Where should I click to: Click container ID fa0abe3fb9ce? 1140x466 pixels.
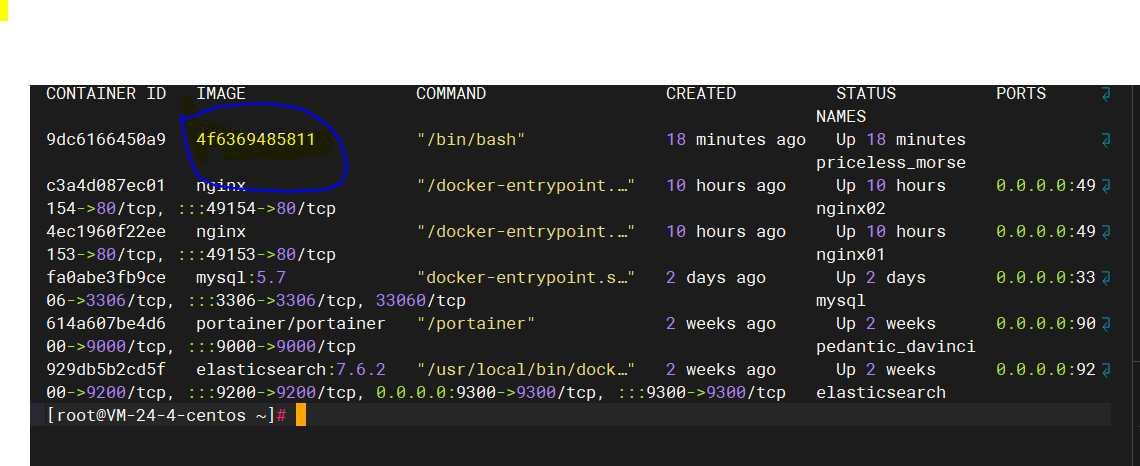(106, 278)
